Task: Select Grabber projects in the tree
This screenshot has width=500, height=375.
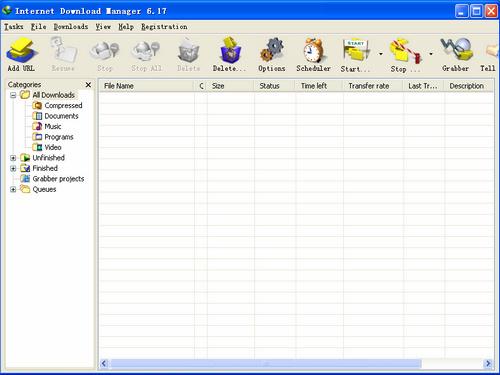Action: 58,179
